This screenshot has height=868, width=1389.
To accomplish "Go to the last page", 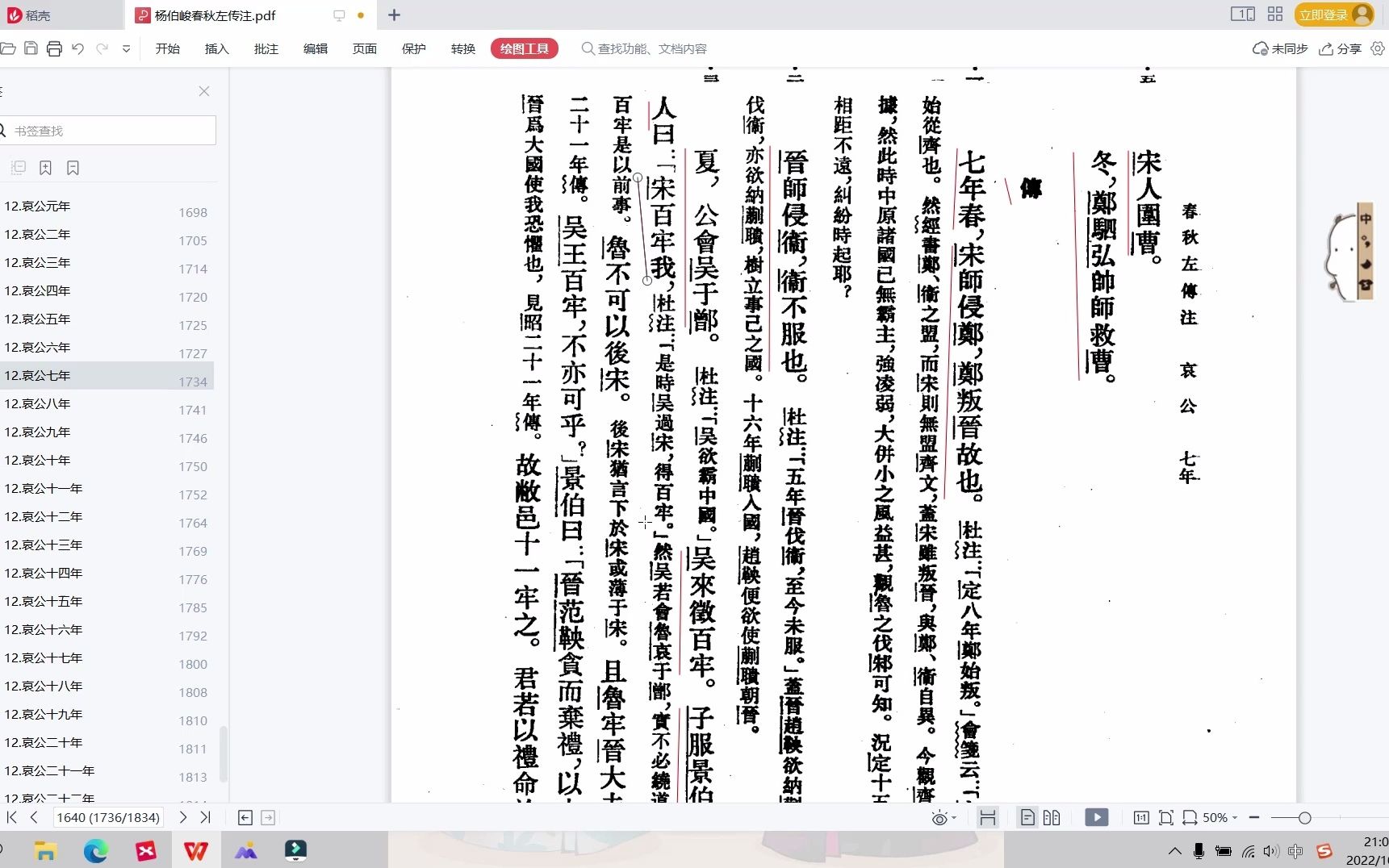I will [205, 817].
